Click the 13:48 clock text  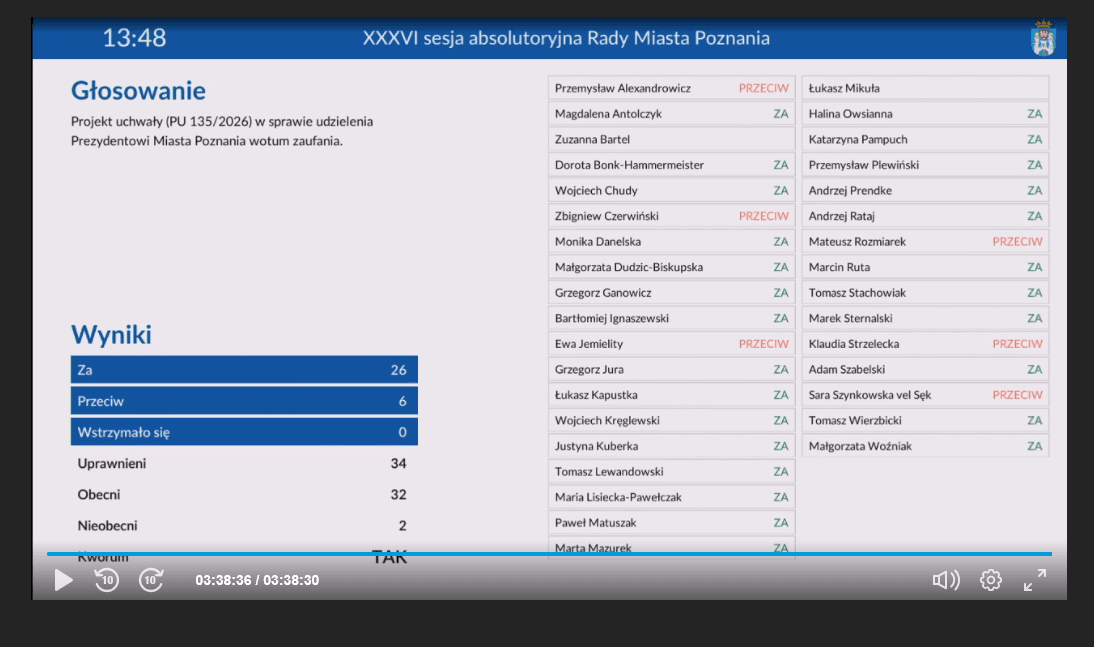pos(134,38)
